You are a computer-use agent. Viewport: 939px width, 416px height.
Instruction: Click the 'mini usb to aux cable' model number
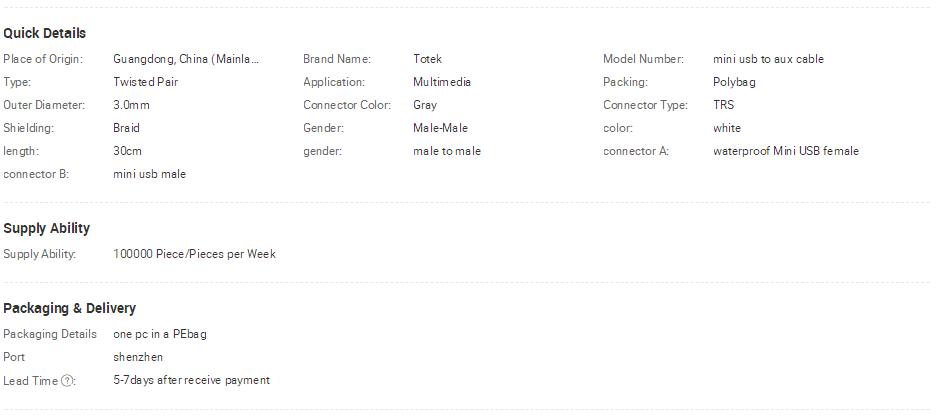point(768,59)
